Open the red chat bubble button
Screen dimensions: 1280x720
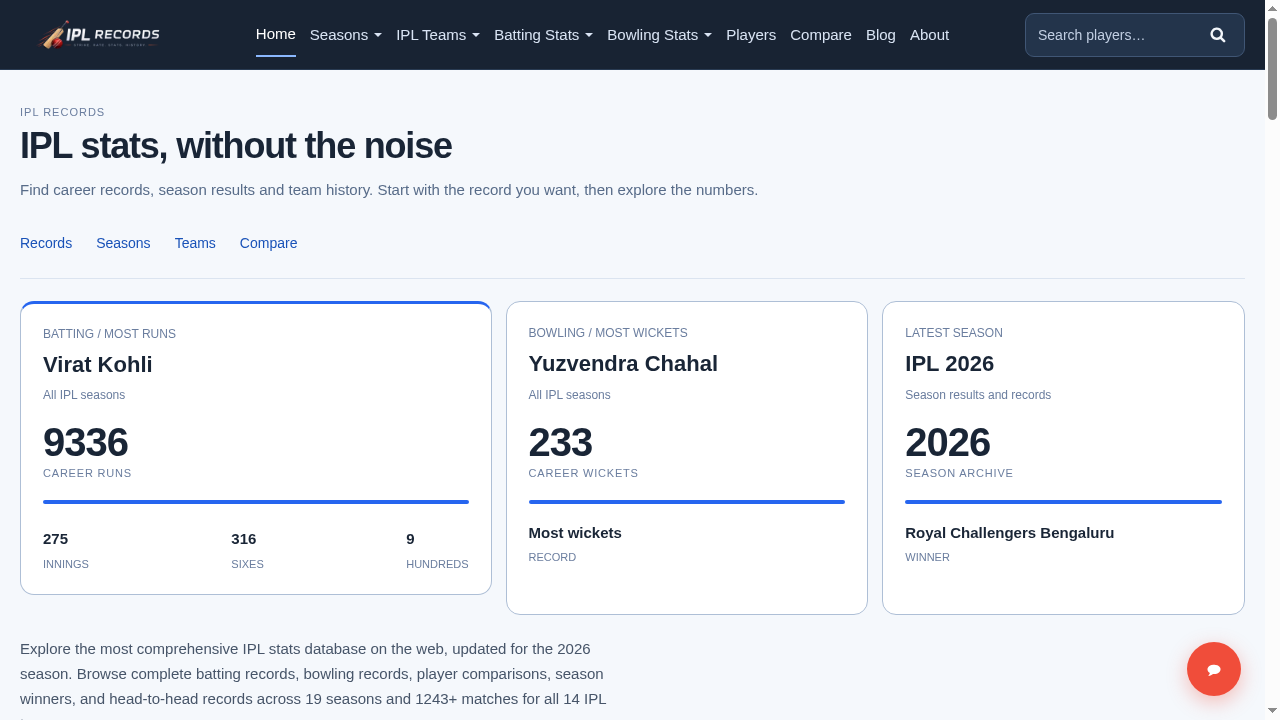click(1214, 669)
